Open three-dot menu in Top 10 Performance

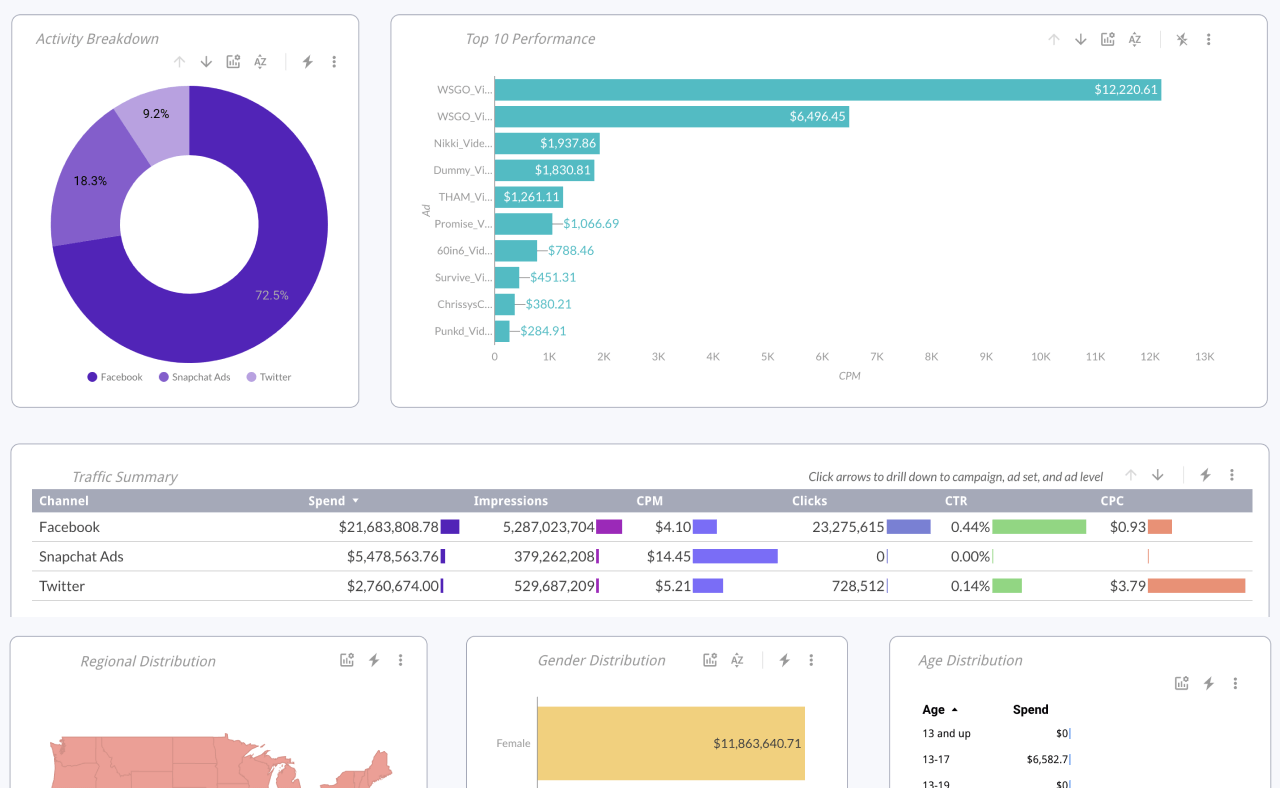tap(1208, 40)
